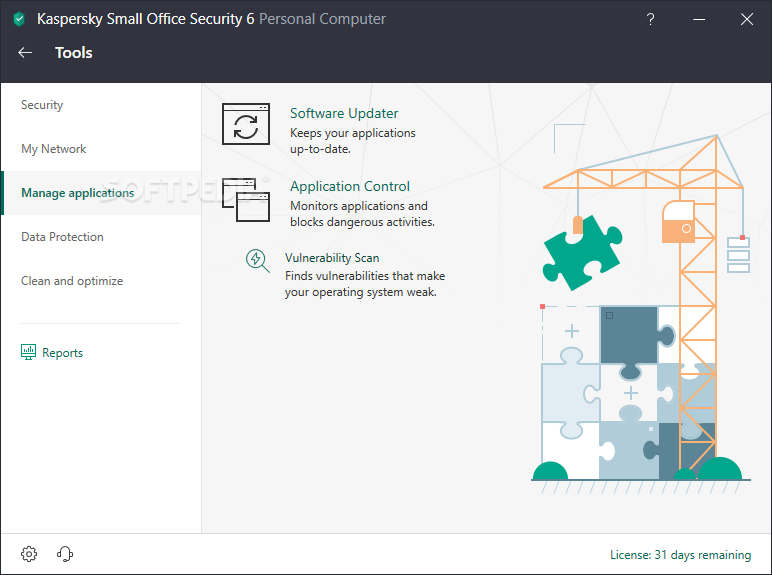The image size is (772, 575).
Task: Click the 'Monitors applications and blocks dangerous activities.' text
Action: [362, 214]
